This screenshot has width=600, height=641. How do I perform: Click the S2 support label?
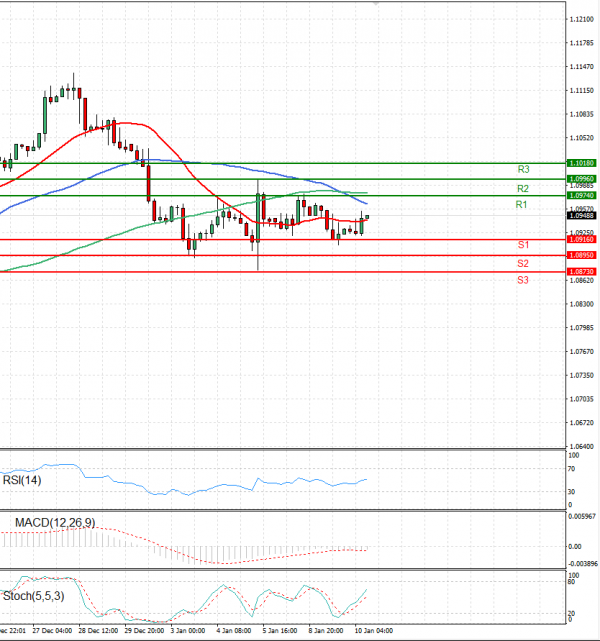pos(523,263)
